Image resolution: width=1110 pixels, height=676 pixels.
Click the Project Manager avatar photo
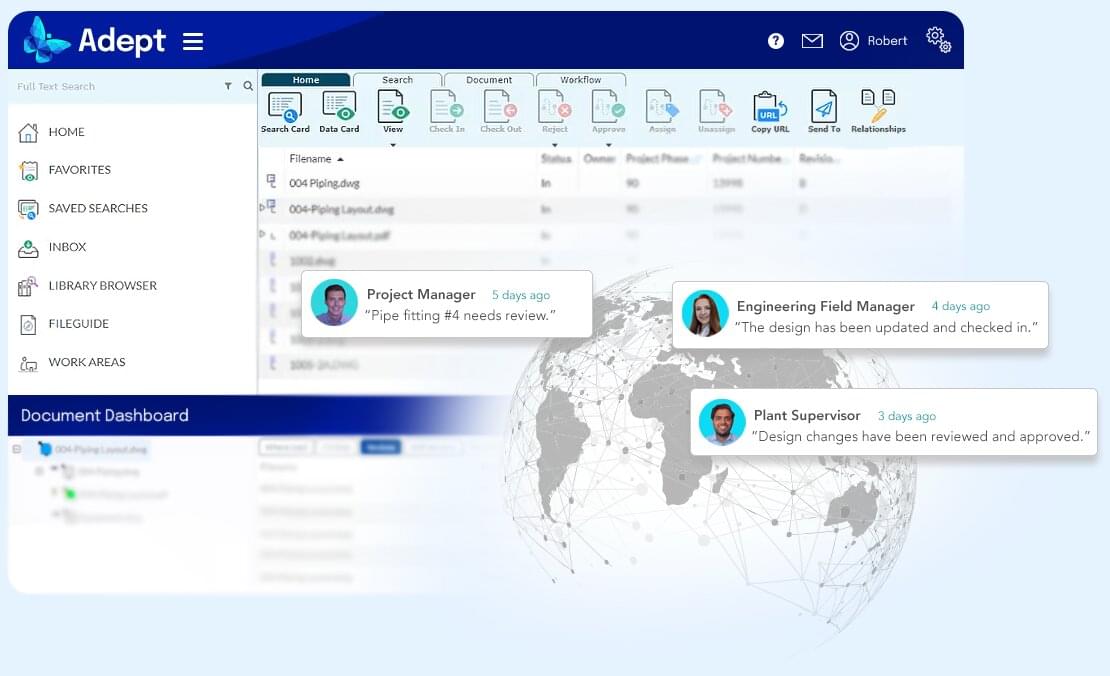pos(334,302)
